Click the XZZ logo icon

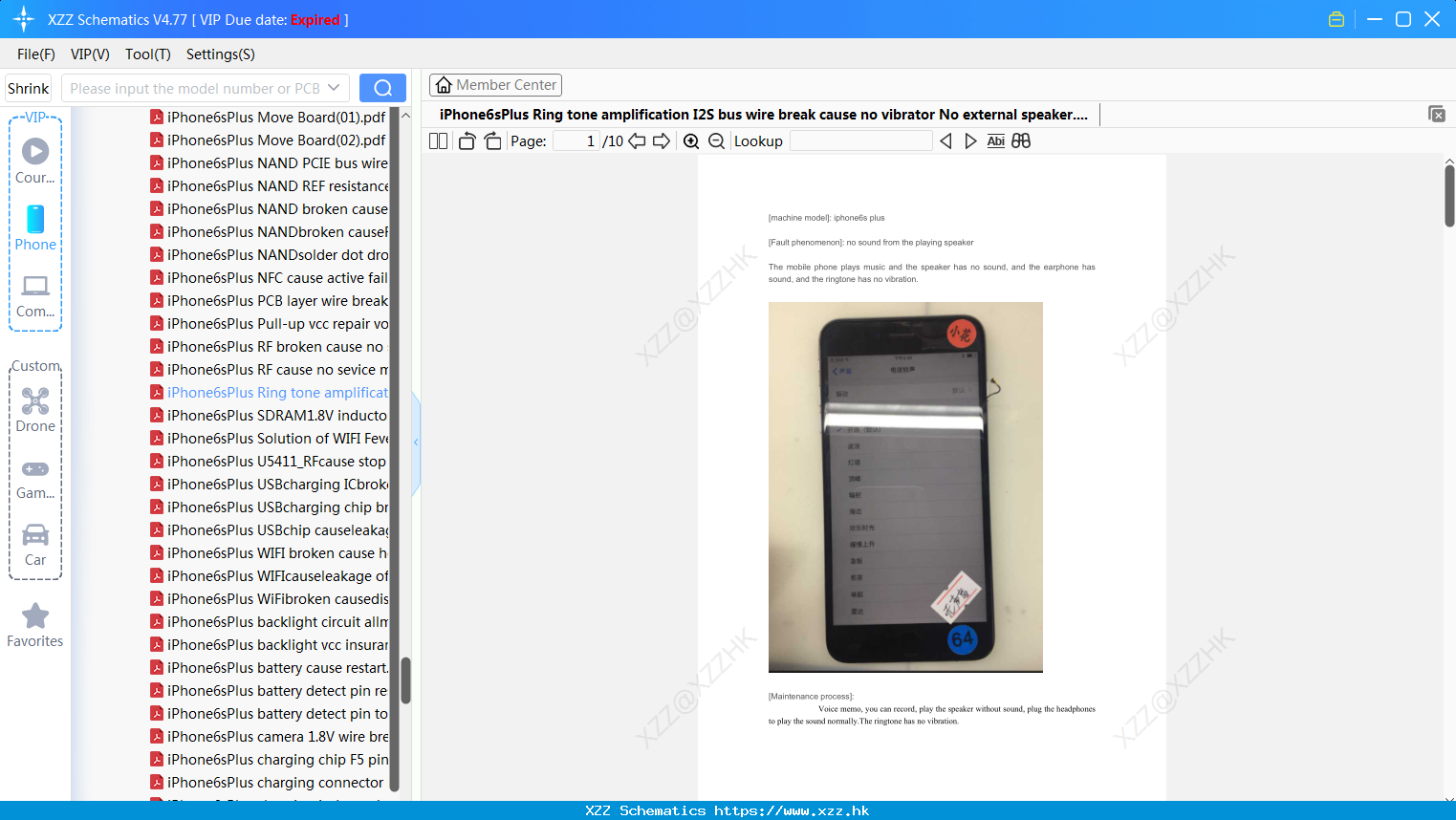[x=24, y=19]
